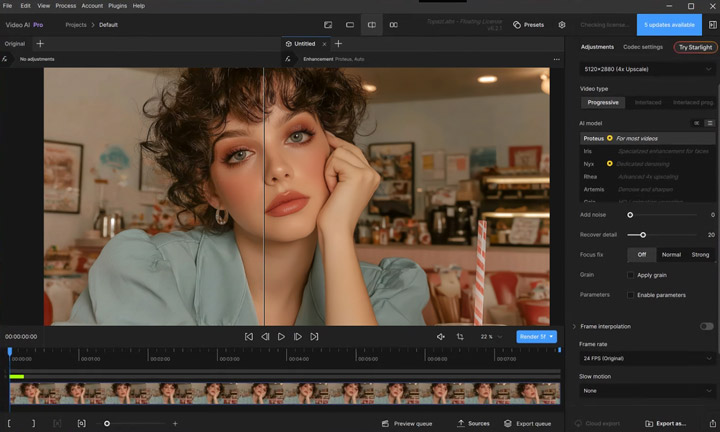Open the Process menu

[65, 6]
